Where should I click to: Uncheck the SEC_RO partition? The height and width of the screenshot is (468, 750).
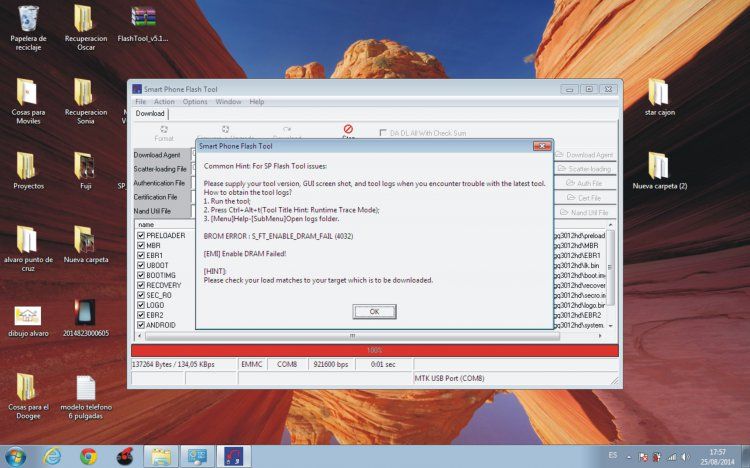[141, 295]
